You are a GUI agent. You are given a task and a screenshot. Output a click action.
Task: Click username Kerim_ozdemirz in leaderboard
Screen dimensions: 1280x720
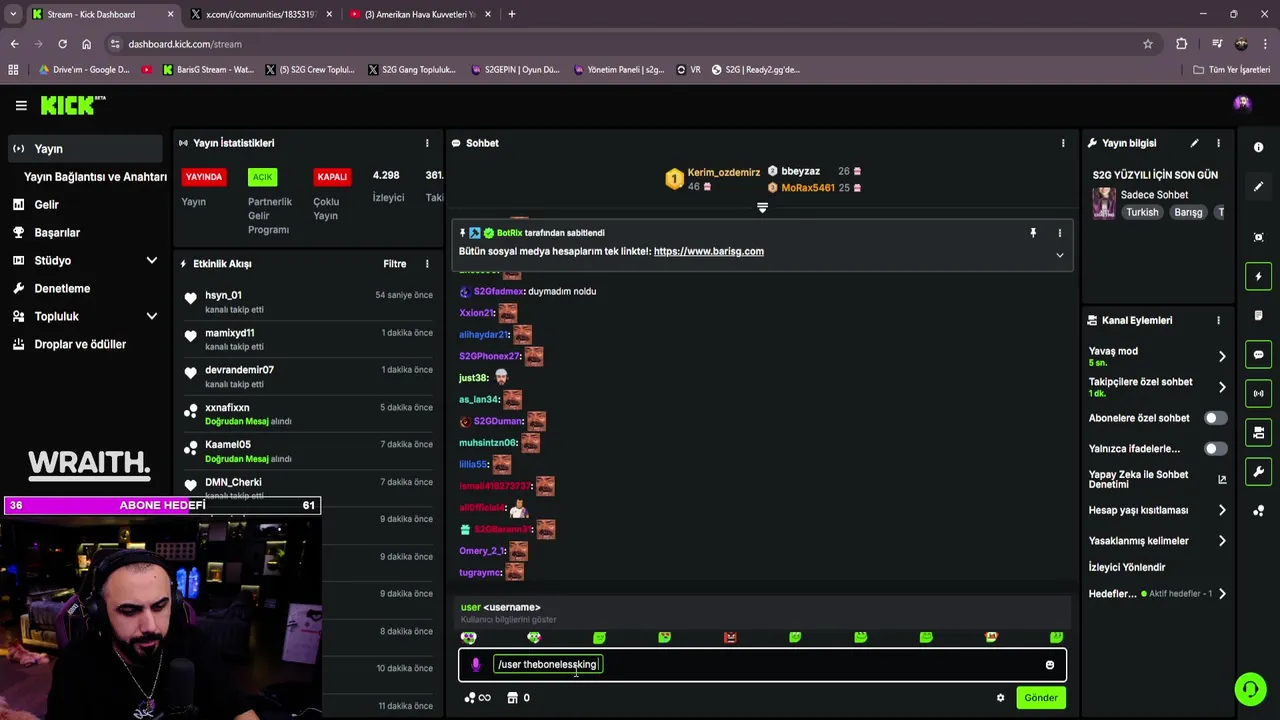tap(724, 173)
